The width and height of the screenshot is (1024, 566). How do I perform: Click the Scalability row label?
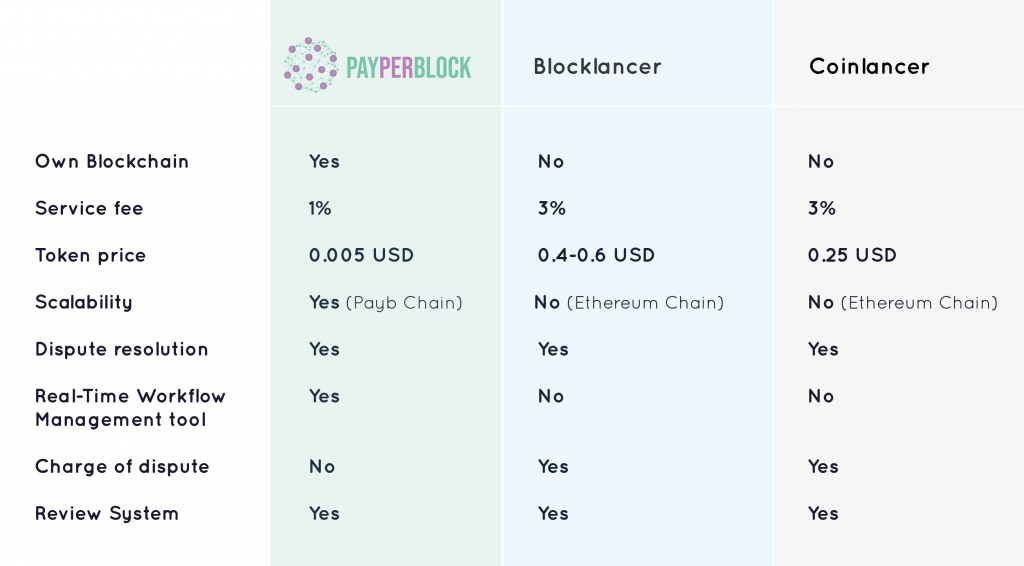pos(84,302)
